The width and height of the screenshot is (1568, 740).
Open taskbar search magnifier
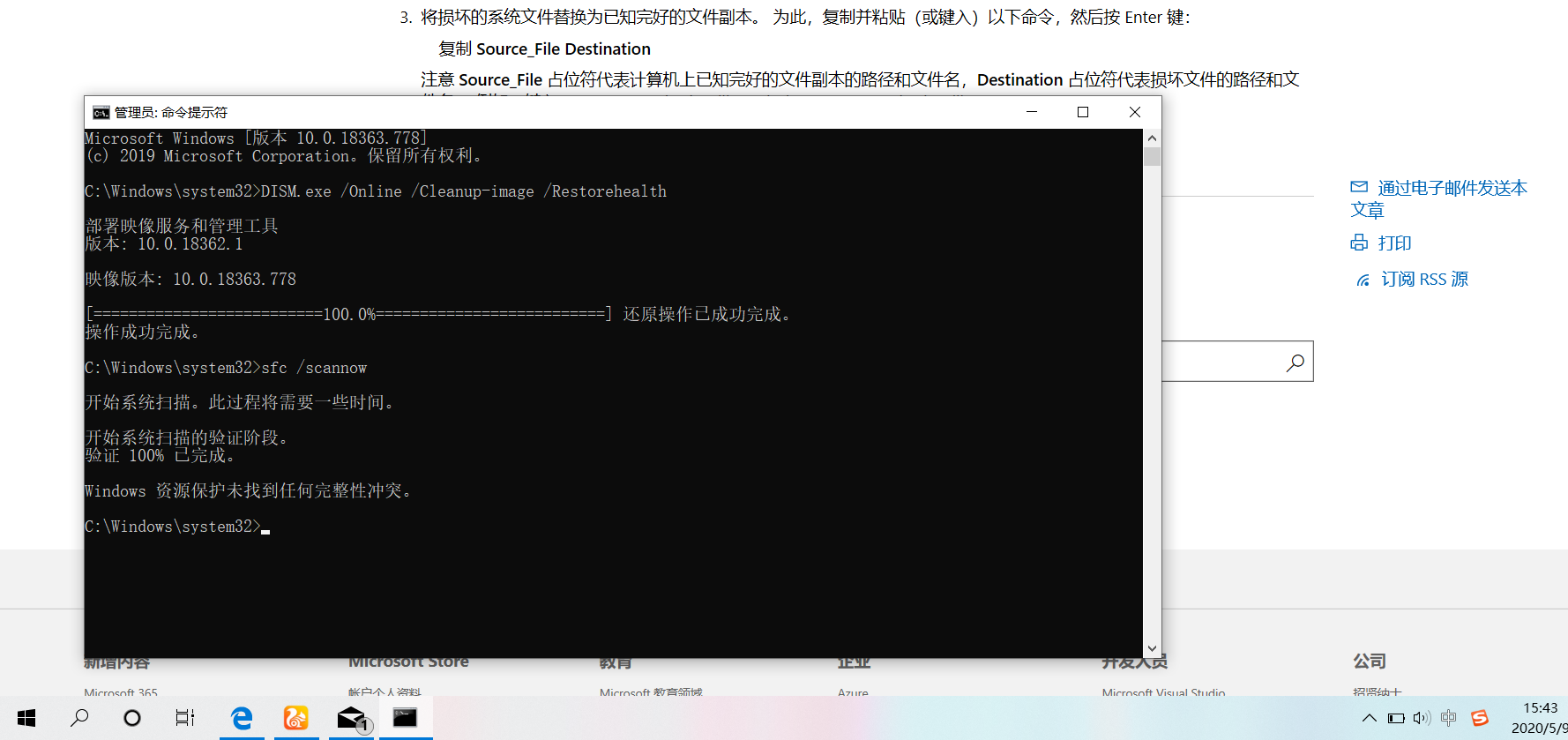coord(79,718)
